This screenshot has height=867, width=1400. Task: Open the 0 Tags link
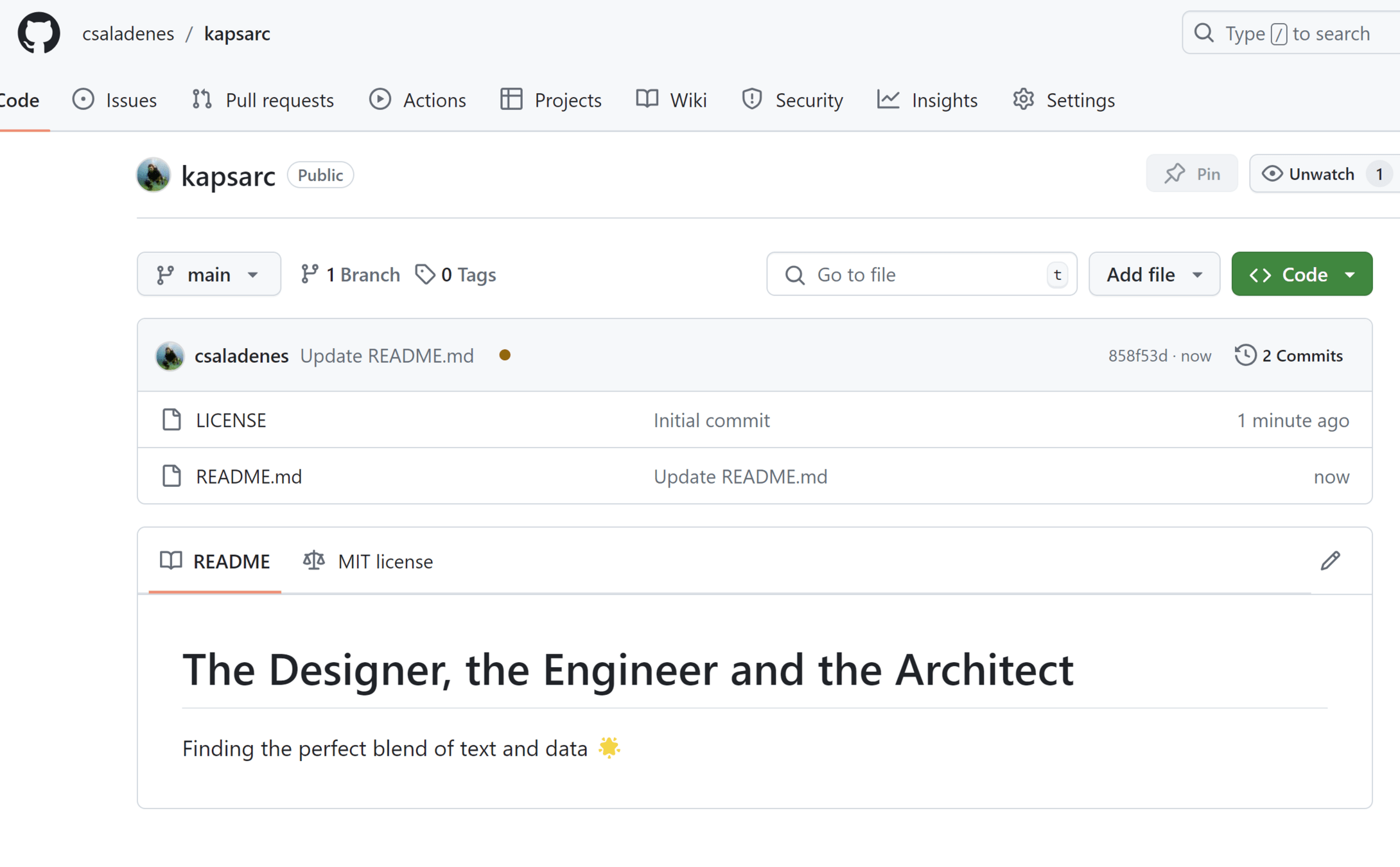click(x=456, y=274)
